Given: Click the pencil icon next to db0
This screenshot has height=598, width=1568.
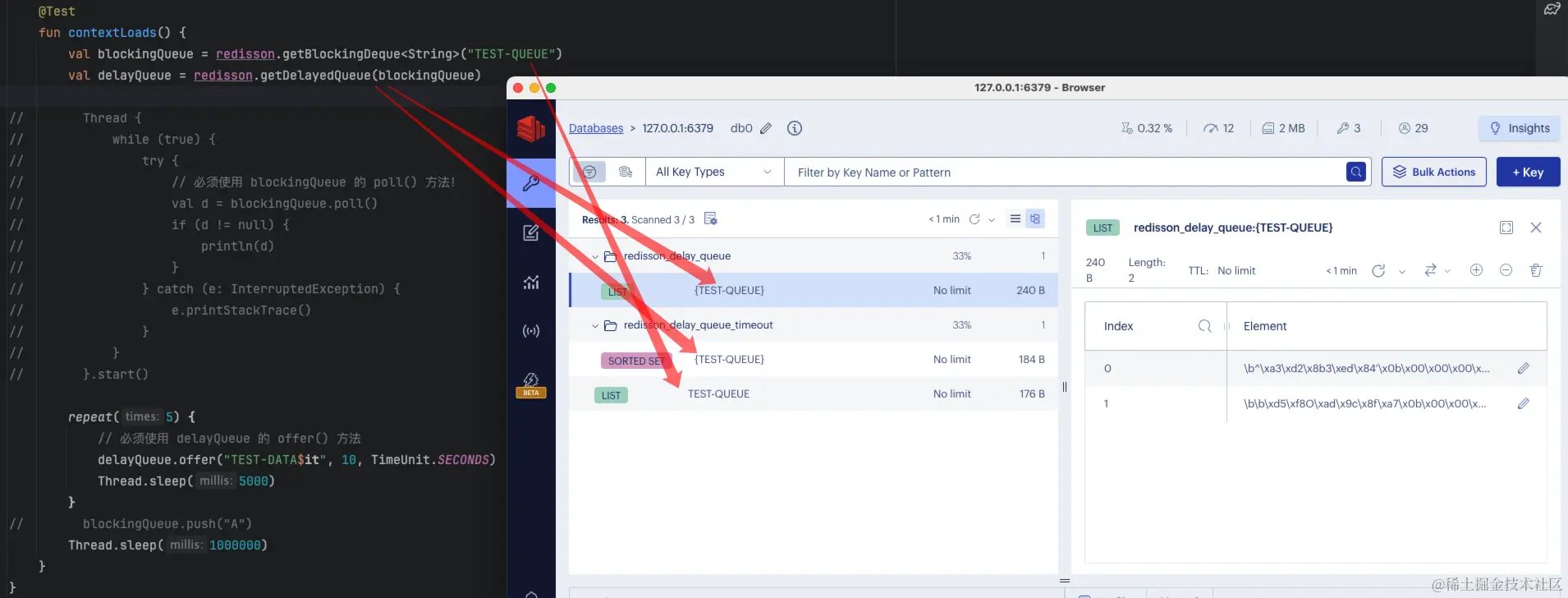Looking at the screenshot, I should [766, 128].
